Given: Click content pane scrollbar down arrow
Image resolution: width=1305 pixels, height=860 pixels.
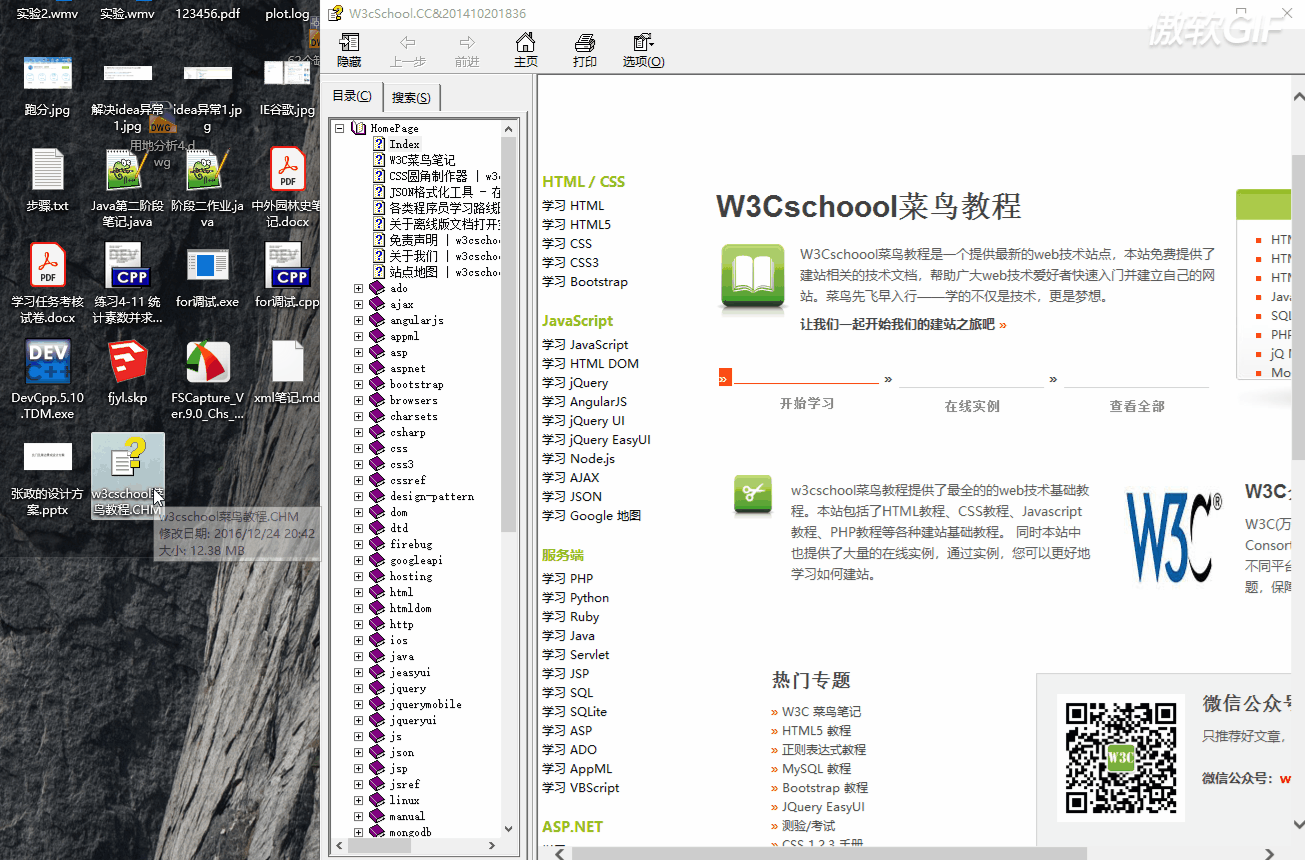Looking at the screenshot, I should click(x=1298, y=824).
